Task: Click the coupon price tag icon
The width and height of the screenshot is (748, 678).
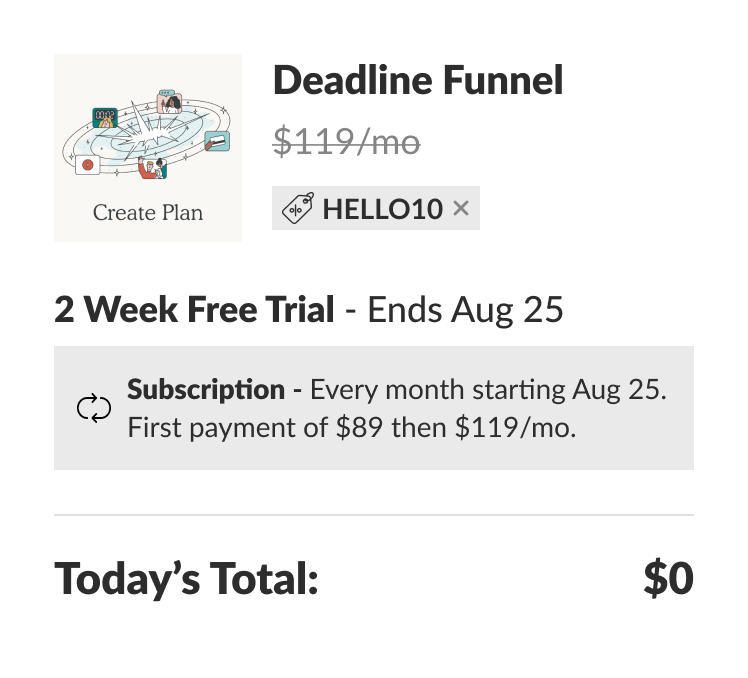Action: (297, 208)
